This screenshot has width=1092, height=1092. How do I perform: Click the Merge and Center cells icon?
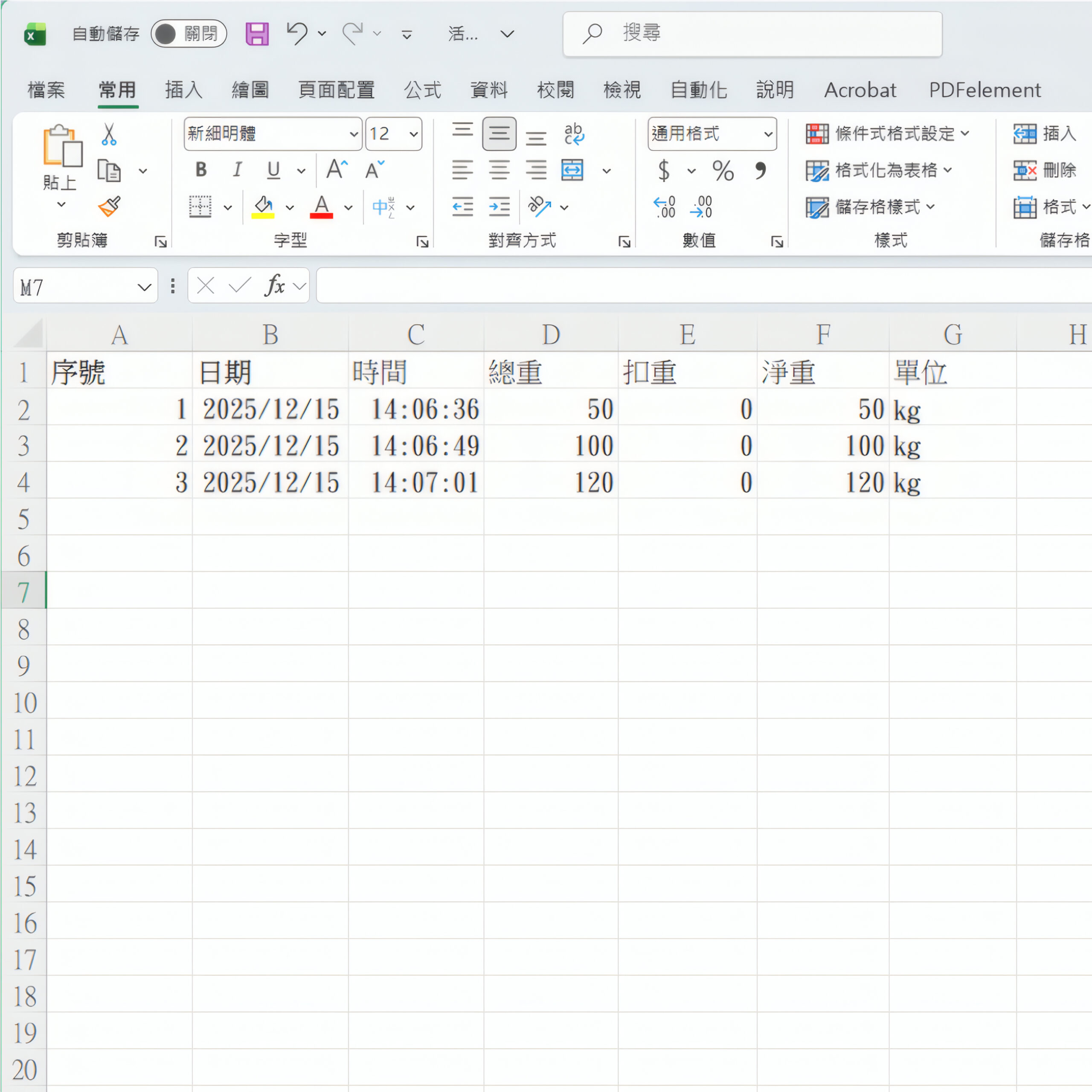(572, 170)
